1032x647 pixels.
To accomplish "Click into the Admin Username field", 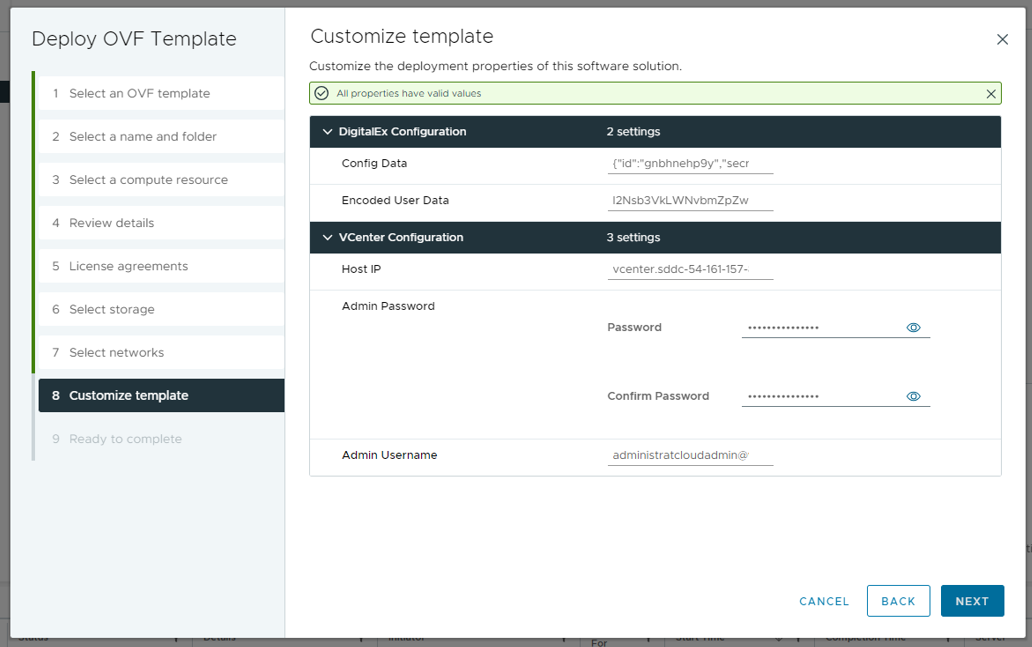I will [690, 456].
